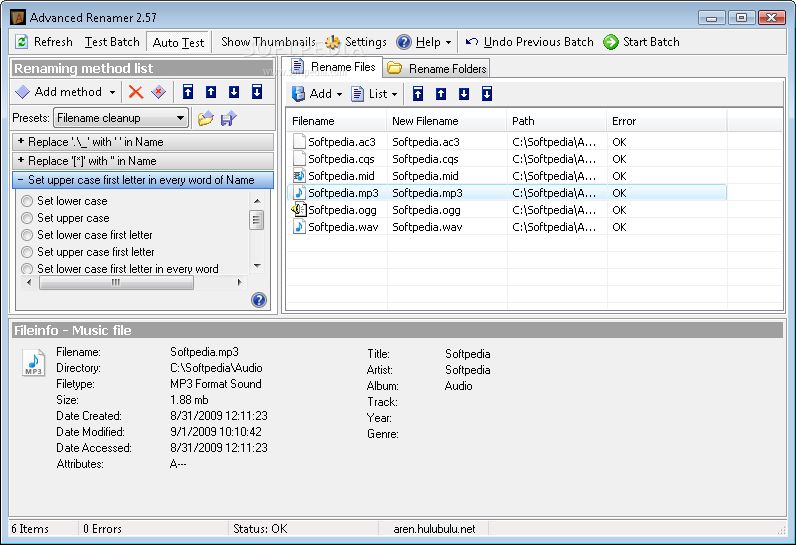Image resolution: width=796 pixels, height=545 pixels.
Task: Sort by the Filename column header
Action: pos(337,121)
